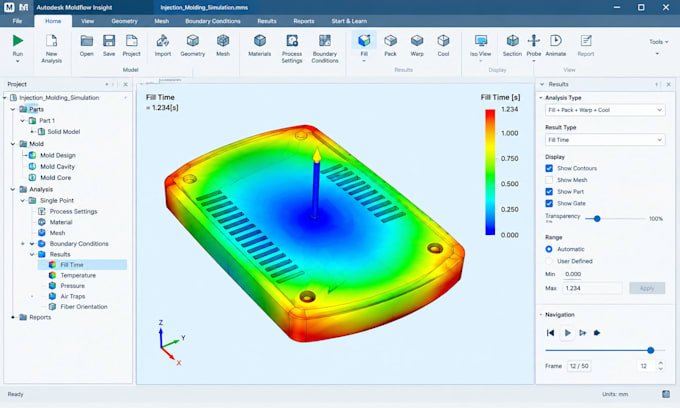Image resolution: width=680 pixels, height=408 pixels.
Task: Jump to first animation frame
Action: pos(550,333)
